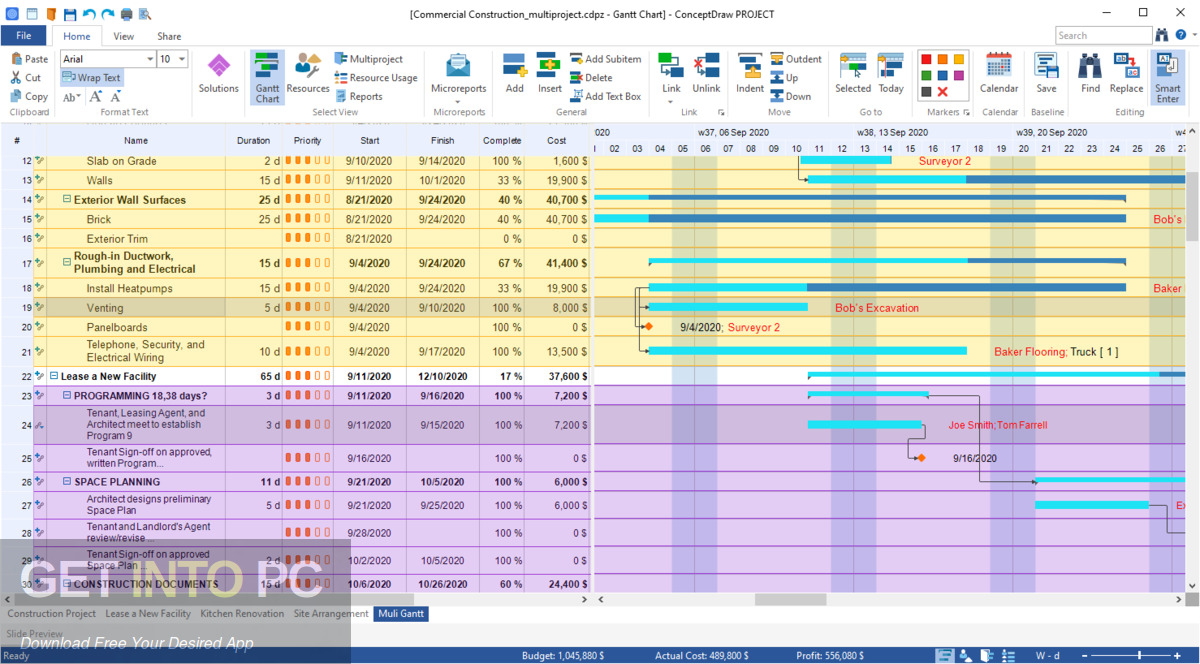Open the File menu
Image resolution: width=1200 pixels, height=664 pixels.
click(24, 36)
